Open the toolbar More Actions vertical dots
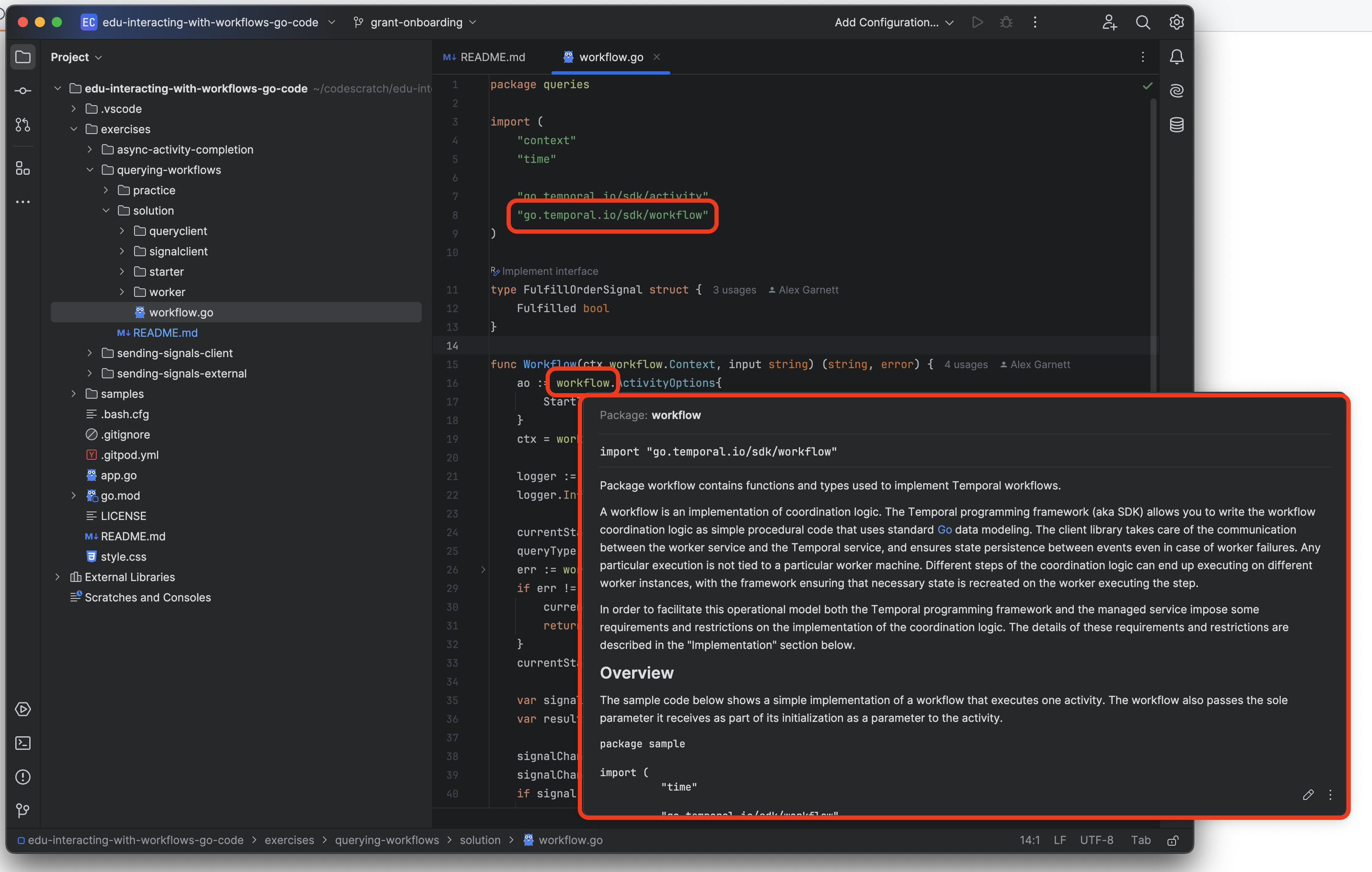The height and width of the screenshot is (872, 1372). coord(1035,22)
